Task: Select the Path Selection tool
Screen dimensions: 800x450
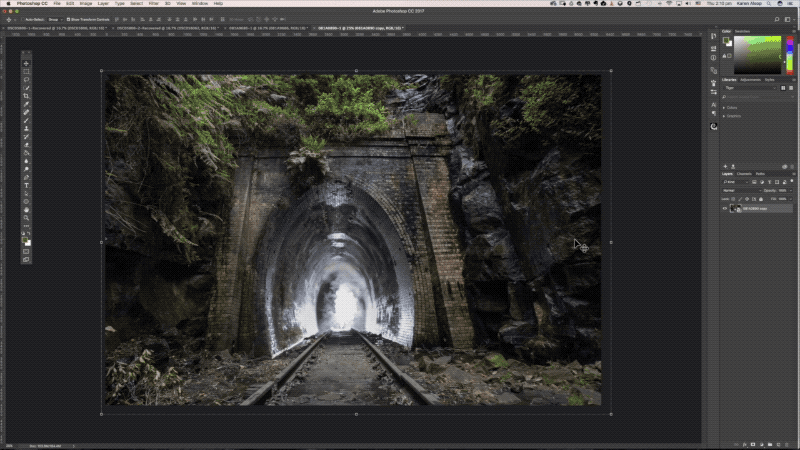Action: [x=26, y=194]
